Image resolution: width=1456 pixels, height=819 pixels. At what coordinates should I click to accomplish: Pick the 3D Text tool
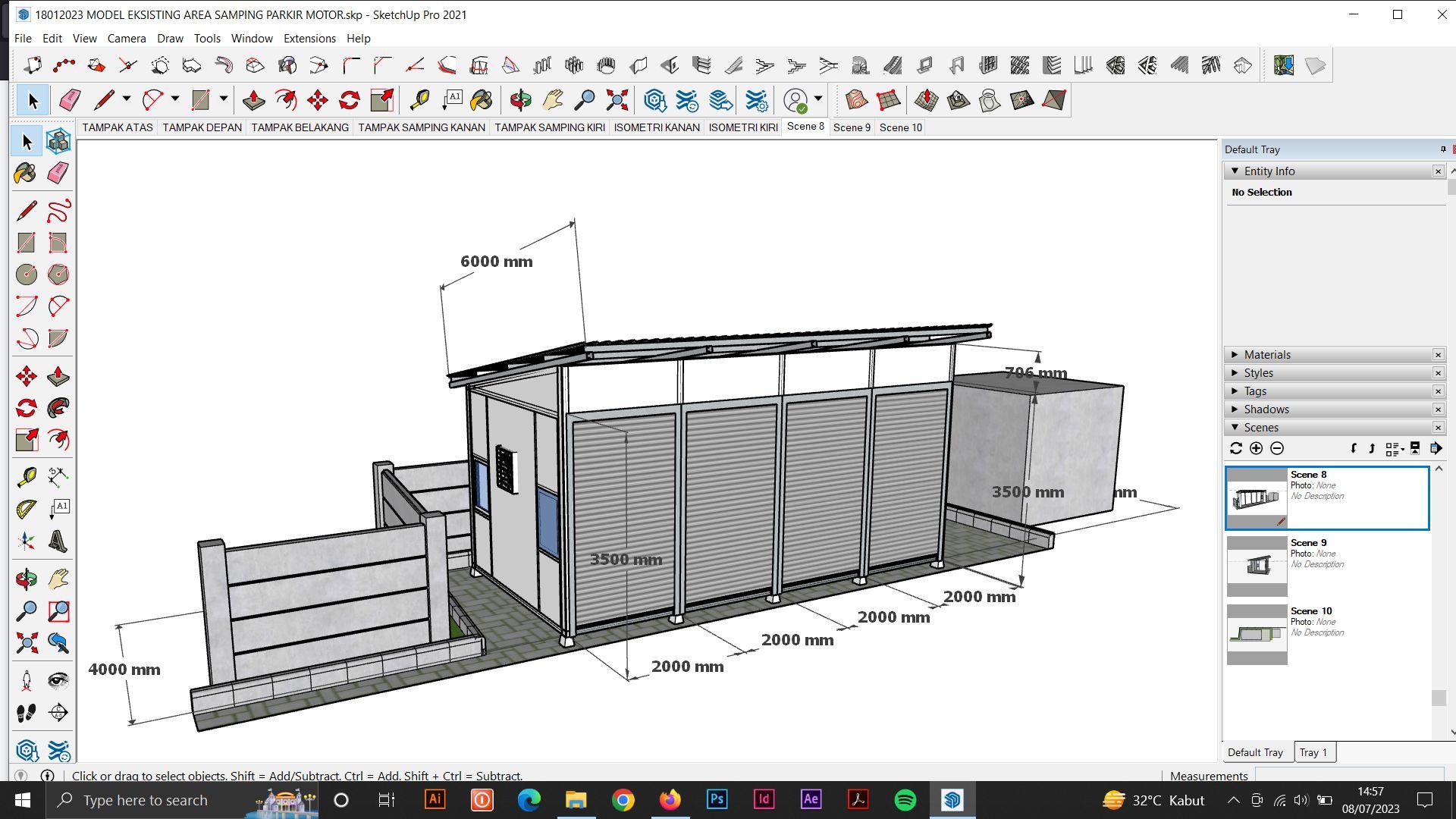tap(58, 541)
